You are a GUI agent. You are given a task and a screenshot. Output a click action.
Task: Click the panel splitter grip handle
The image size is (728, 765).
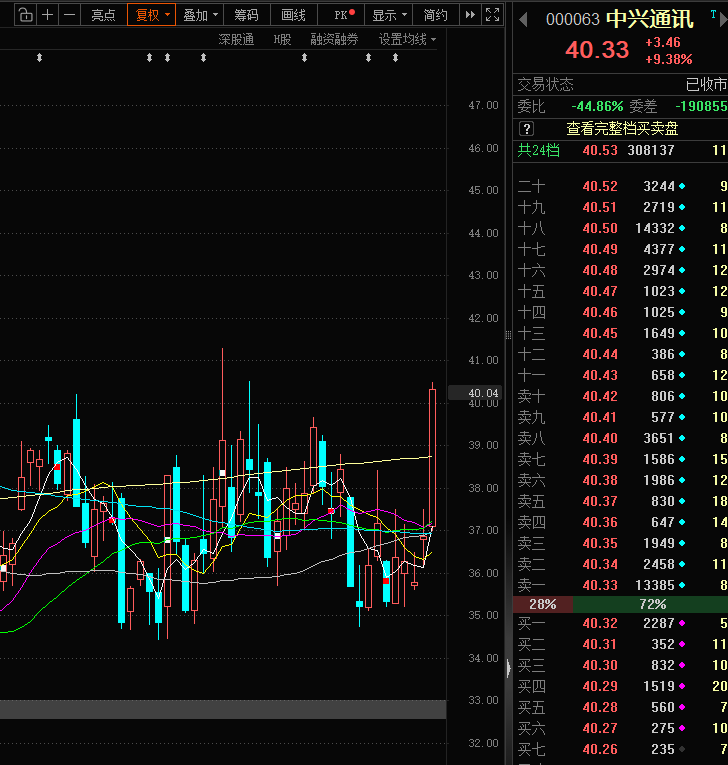click(x=508, y=335)
